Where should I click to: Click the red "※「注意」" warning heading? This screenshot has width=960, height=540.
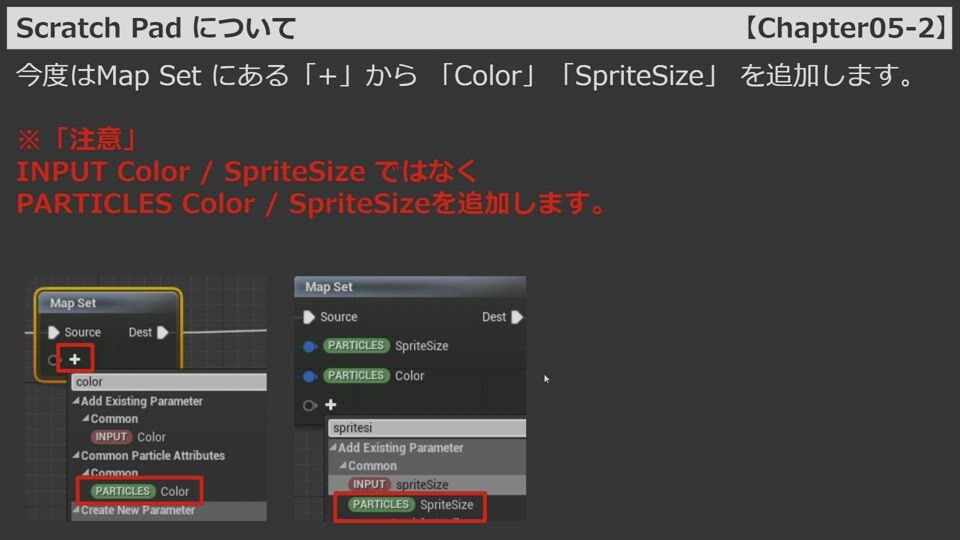[77, 139]
